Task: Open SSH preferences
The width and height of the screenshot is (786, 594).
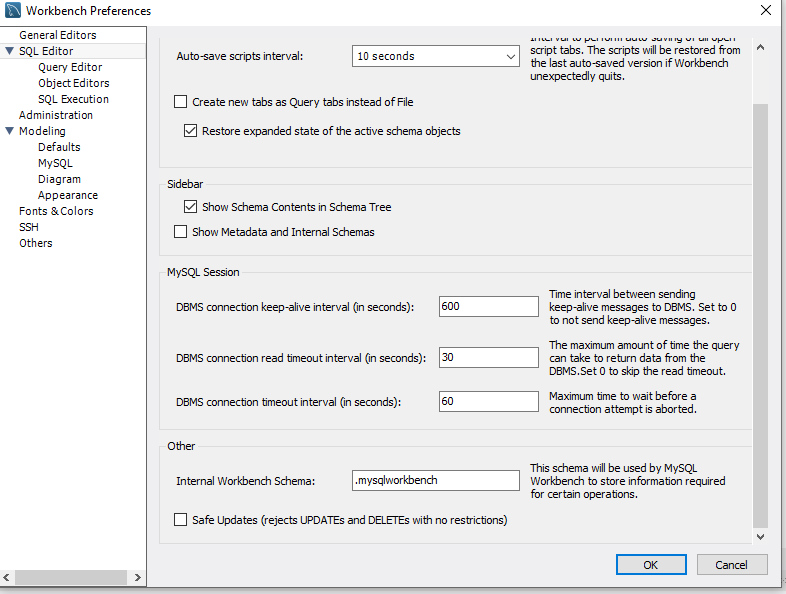Action: (29, 227)
